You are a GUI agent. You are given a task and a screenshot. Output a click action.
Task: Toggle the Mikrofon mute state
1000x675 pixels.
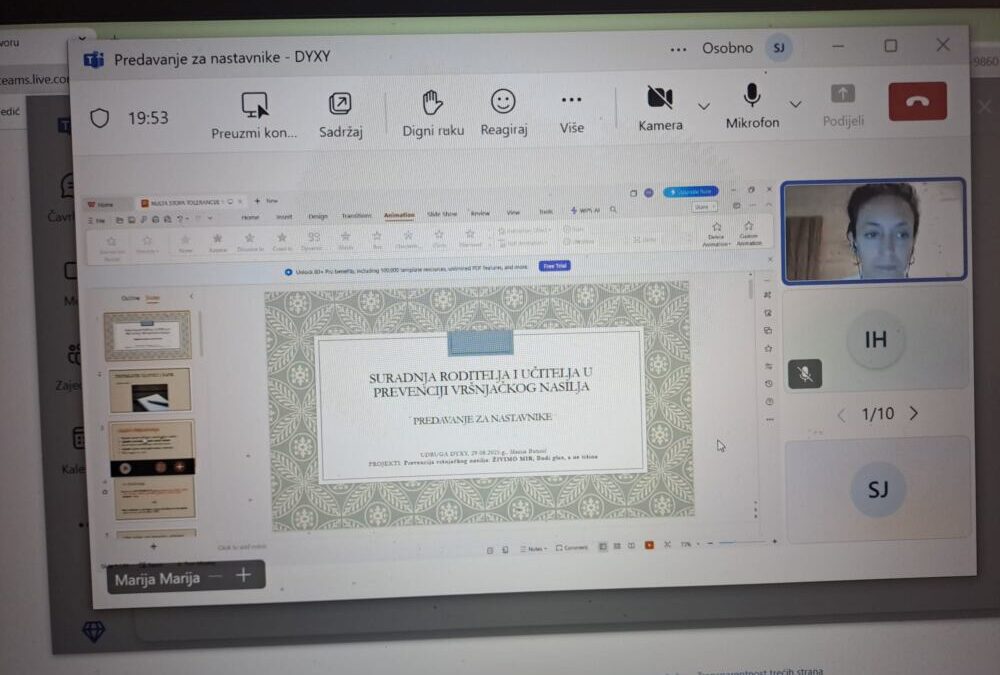(x=752, y=96)
